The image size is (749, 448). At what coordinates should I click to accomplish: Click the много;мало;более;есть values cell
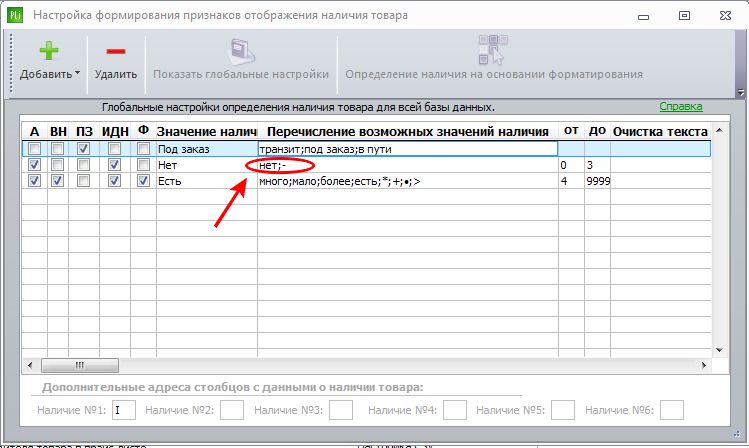pyautogui.click(x=408, y=181)
